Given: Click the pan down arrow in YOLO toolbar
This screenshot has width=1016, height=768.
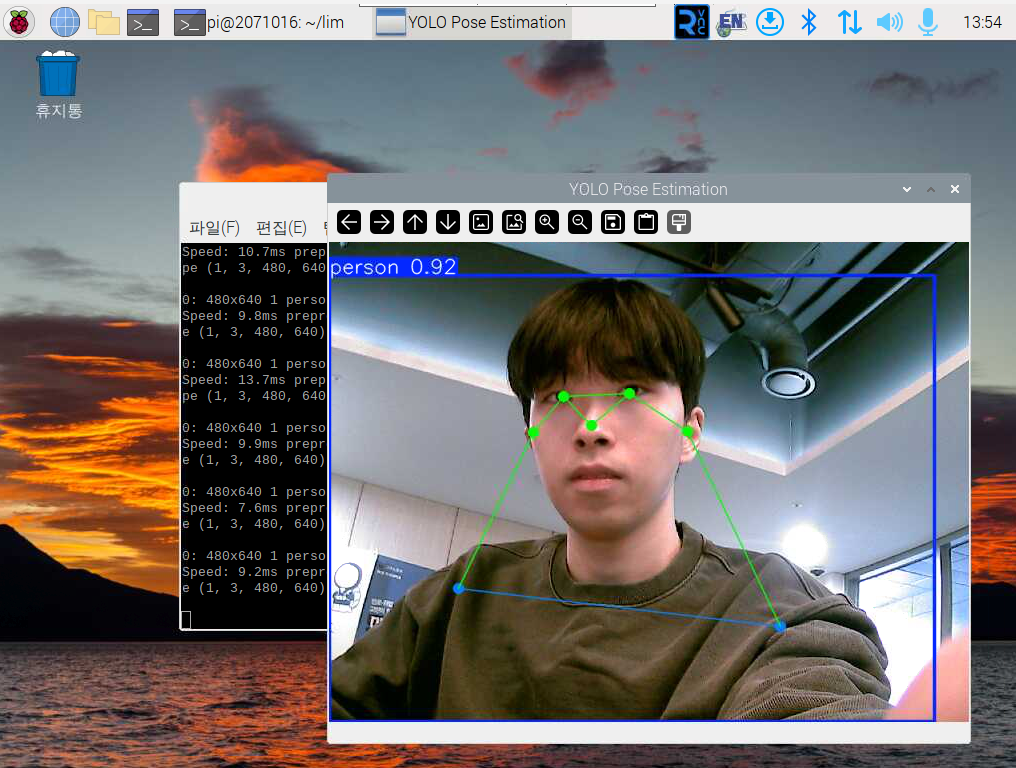Looking at the screenshot, I should [448, 222].
